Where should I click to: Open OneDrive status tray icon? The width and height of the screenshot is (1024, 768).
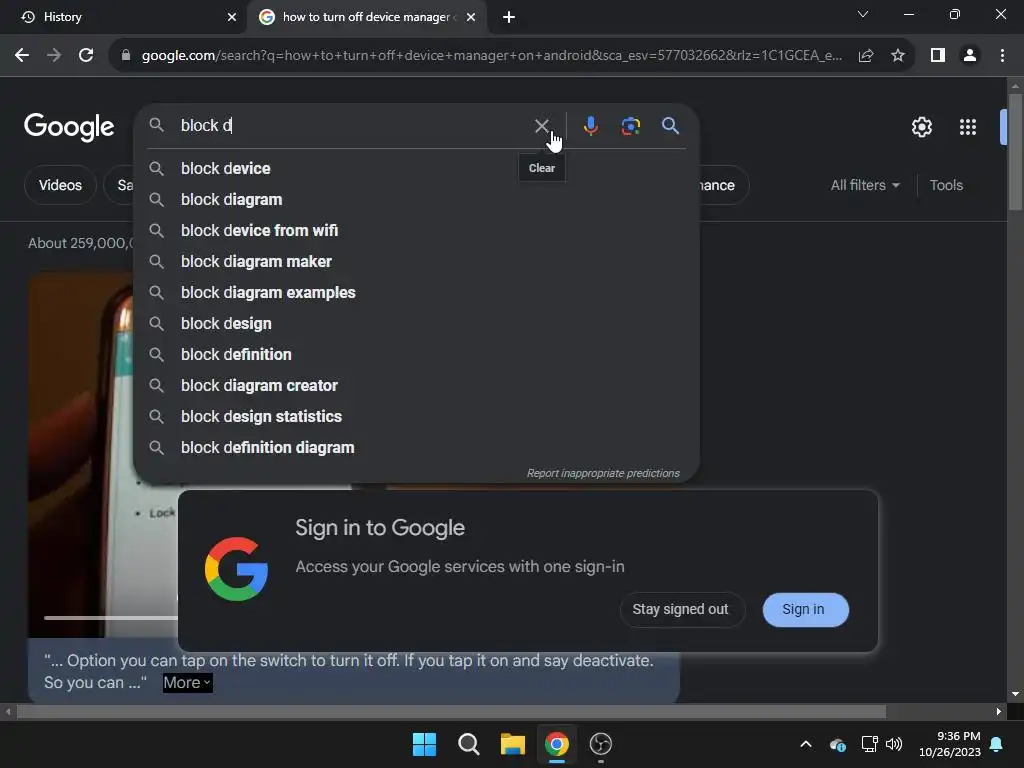pyautogui.click(x=837, y=744)
